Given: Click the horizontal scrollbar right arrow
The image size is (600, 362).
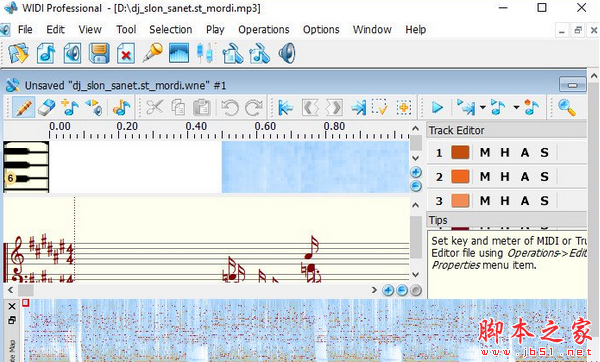Looking at the screenshot, I should click(x=374, y=290).
